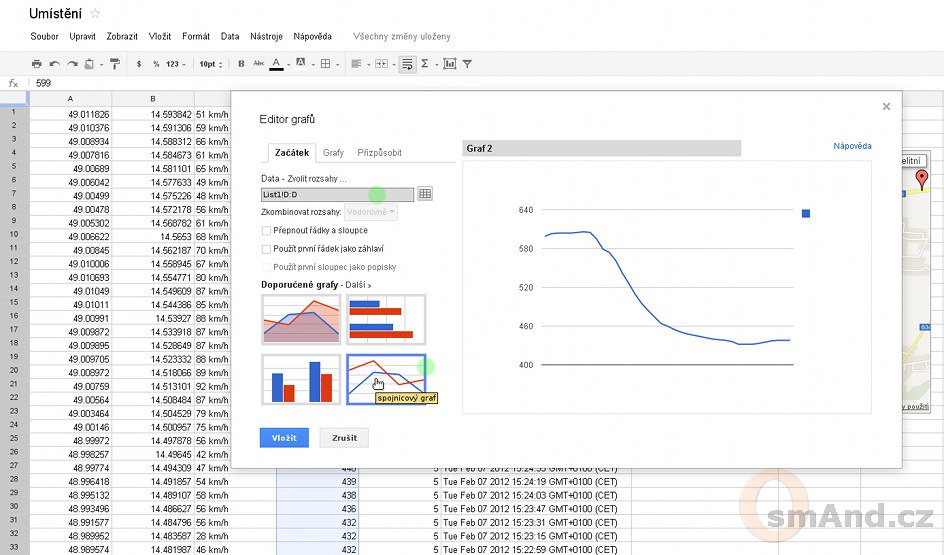This screenshot has height=555, width=944.
Task: Check Použít první sloupec jako popisky
Action: 266,267
